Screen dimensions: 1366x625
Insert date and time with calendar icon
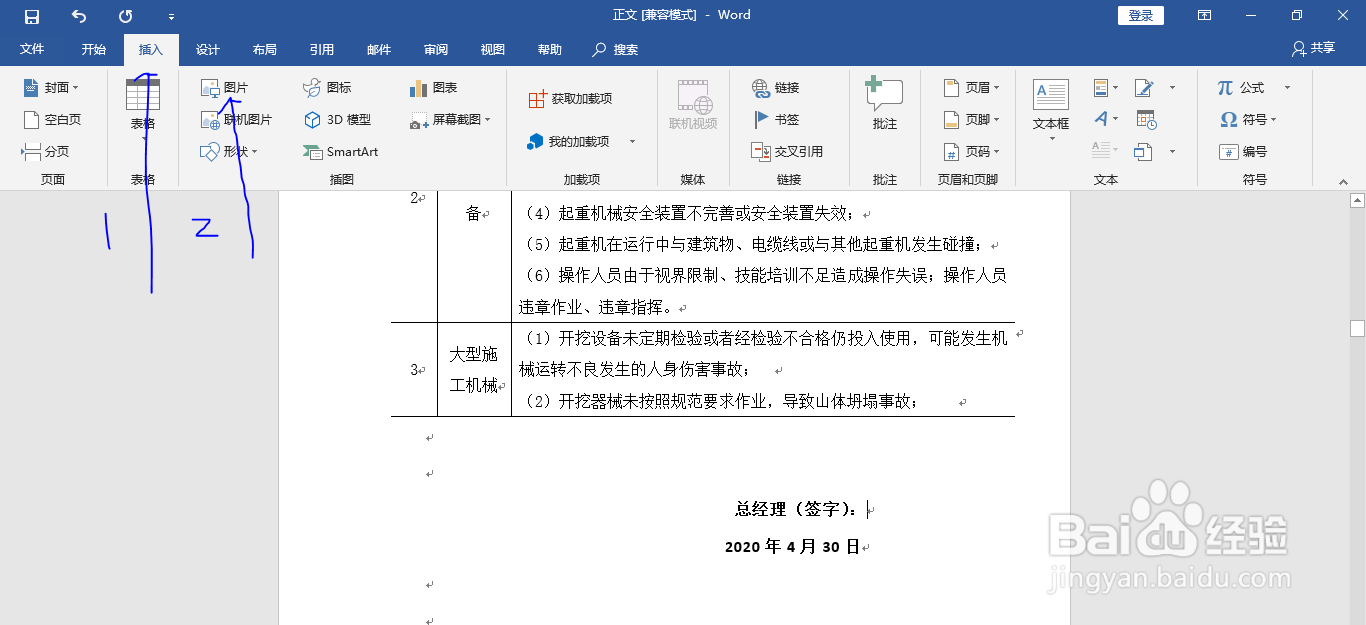[1146, 119]
